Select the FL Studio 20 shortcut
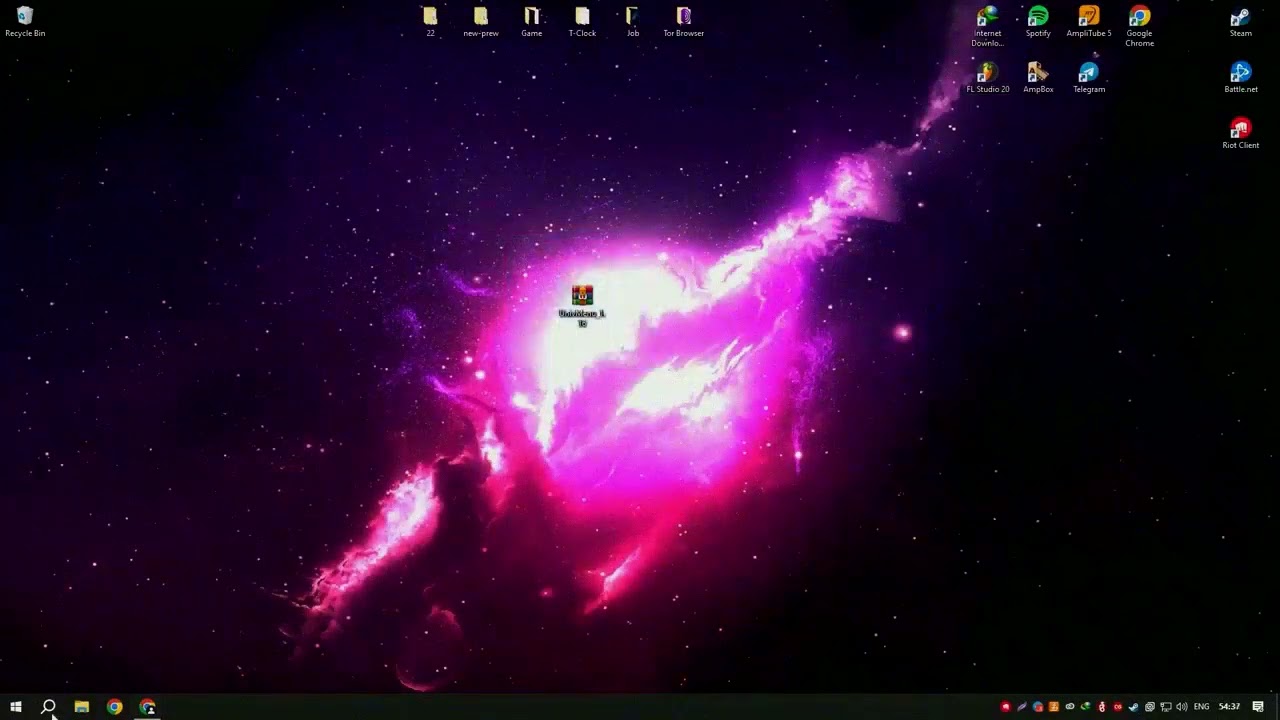 click(988, 78)
